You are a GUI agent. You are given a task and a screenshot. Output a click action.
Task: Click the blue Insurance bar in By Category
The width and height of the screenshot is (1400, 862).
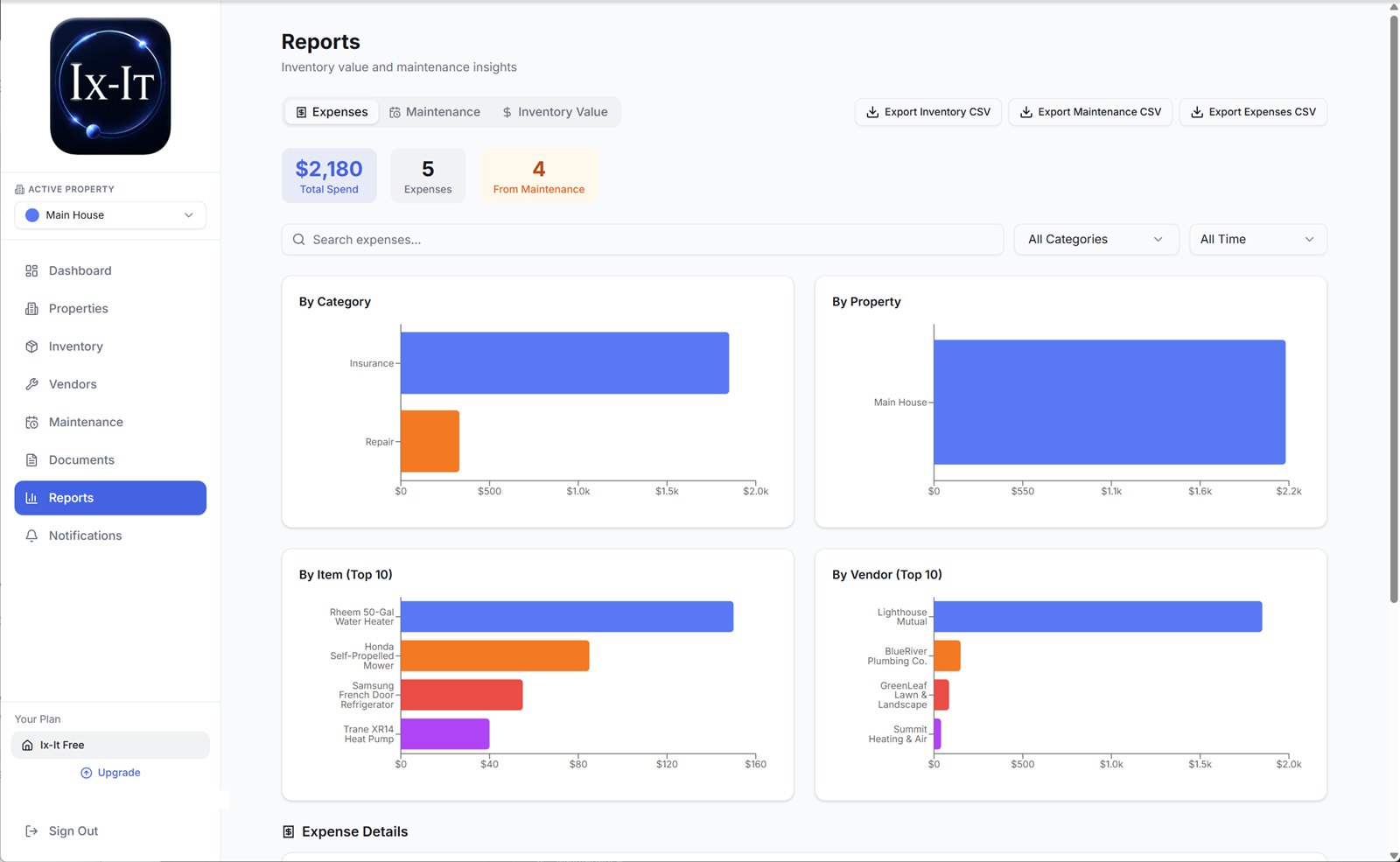tap(564, 363)
